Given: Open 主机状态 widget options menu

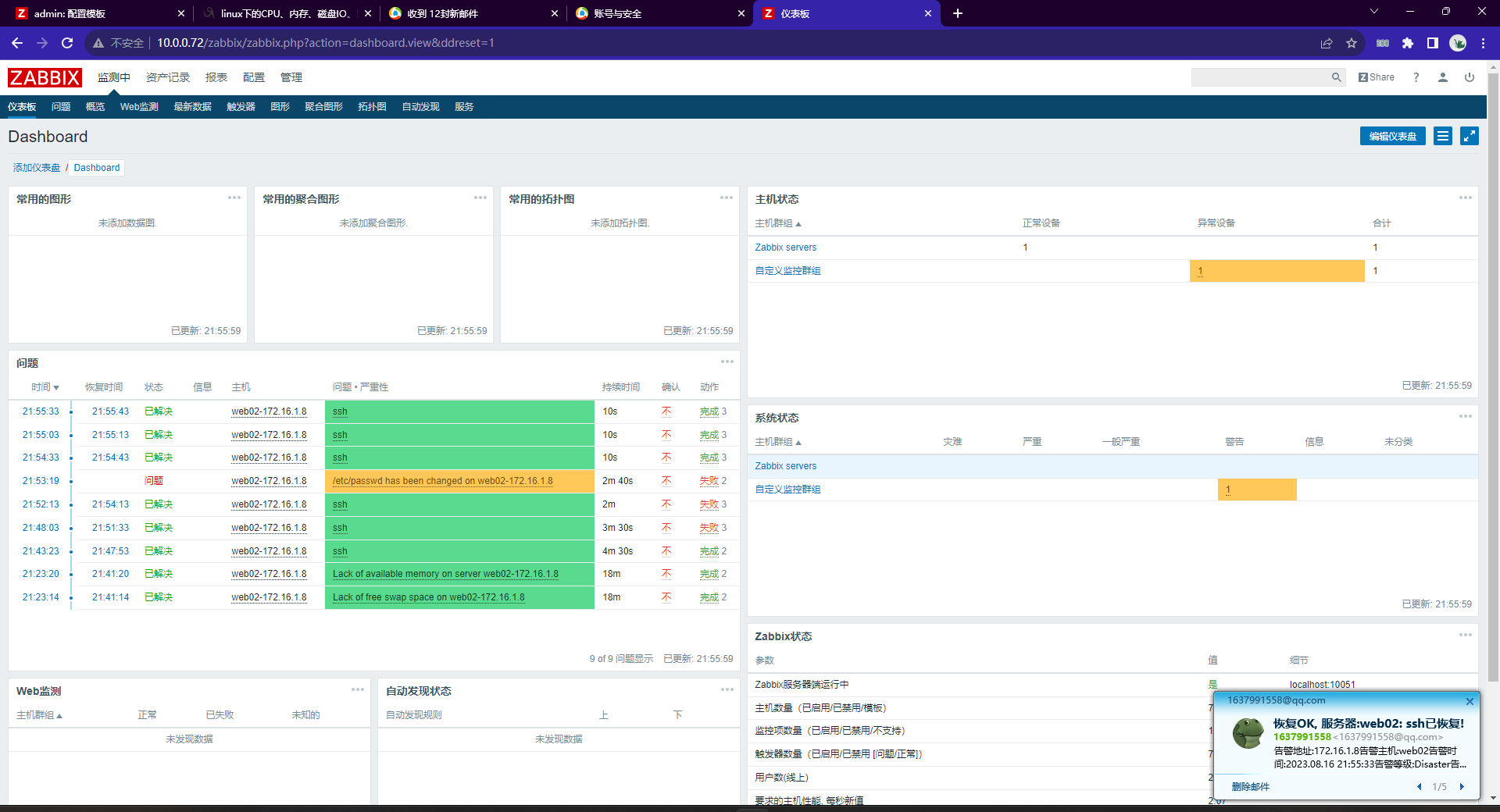Looking at the screenshot, I should [x=1466, y=198].
